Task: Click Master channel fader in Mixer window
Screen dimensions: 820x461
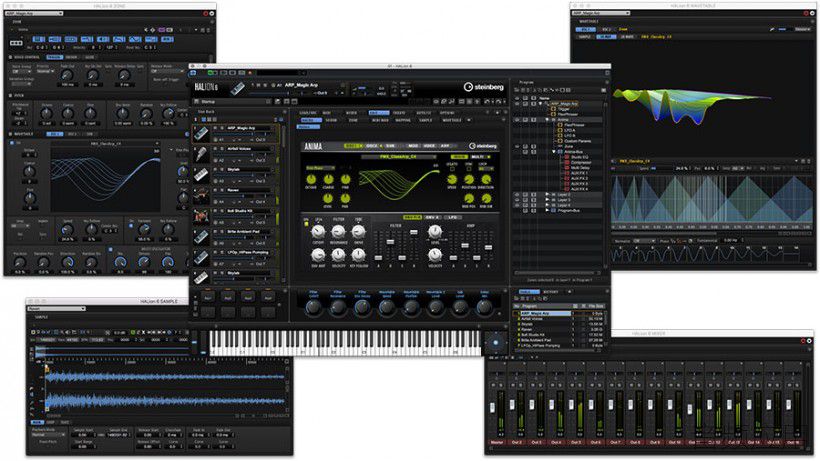Action: (x=492, y=408)
